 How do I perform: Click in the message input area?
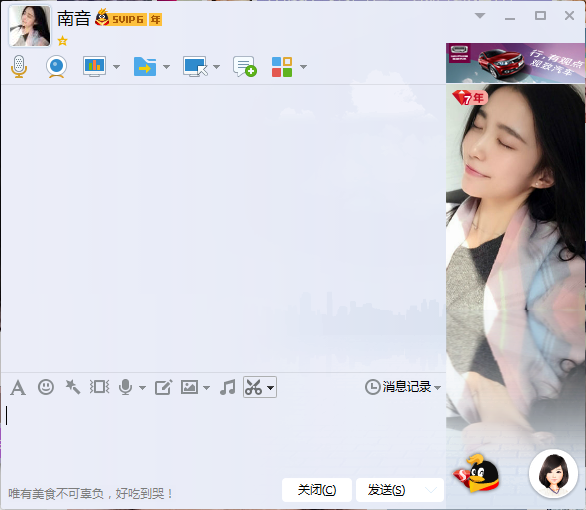223,437
